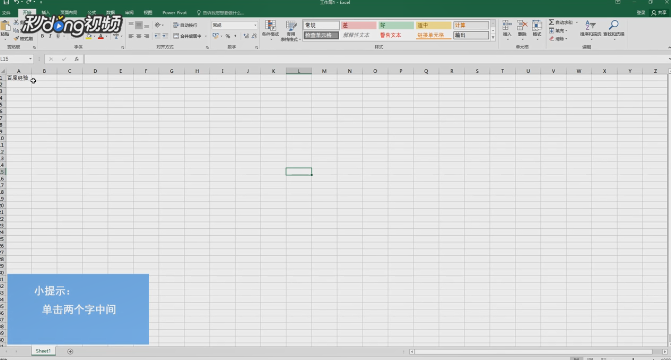Click the insert function fx icon
671x360 pixels.
[x=76, y=59]
